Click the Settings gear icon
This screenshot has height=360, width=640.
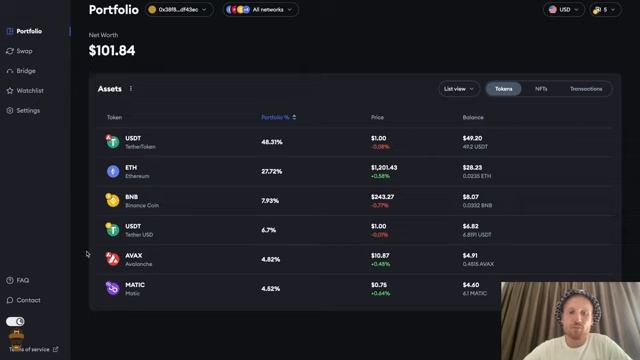point(10,110)
